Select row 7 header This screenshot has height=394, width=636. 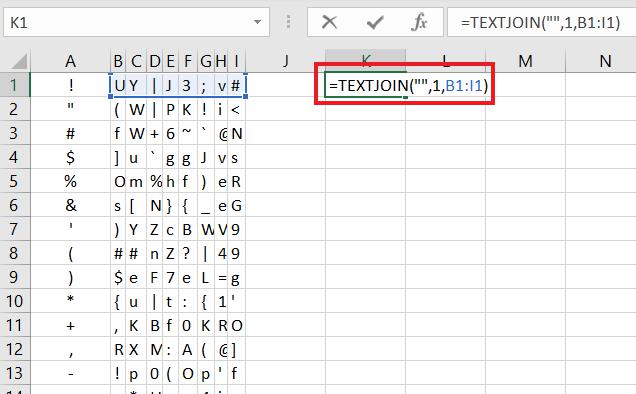click(x=15, y=228)
